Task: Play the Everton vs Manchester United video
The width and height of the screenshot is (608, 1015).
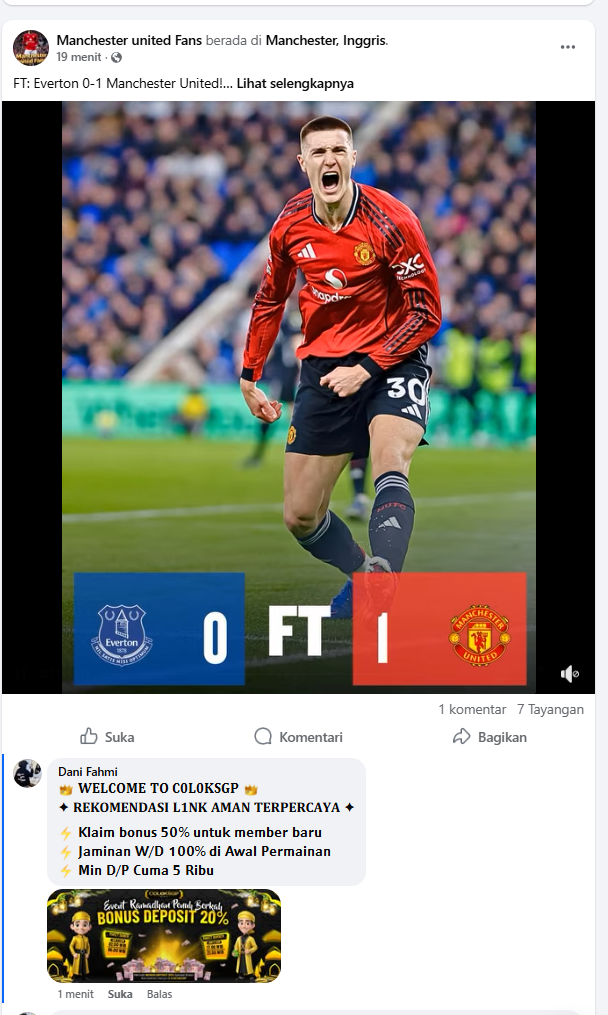Action: (298, 397)
